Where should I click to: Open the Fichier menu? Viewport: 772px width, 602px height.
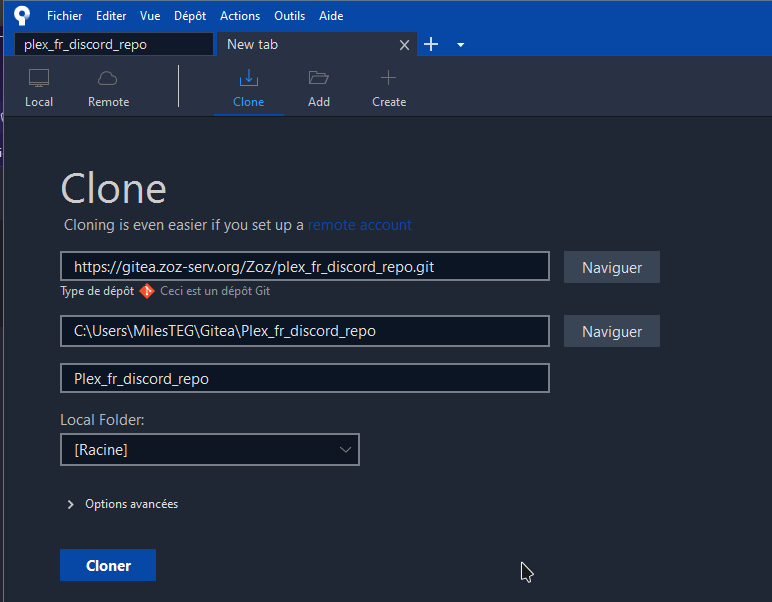[x=64, y=16]
